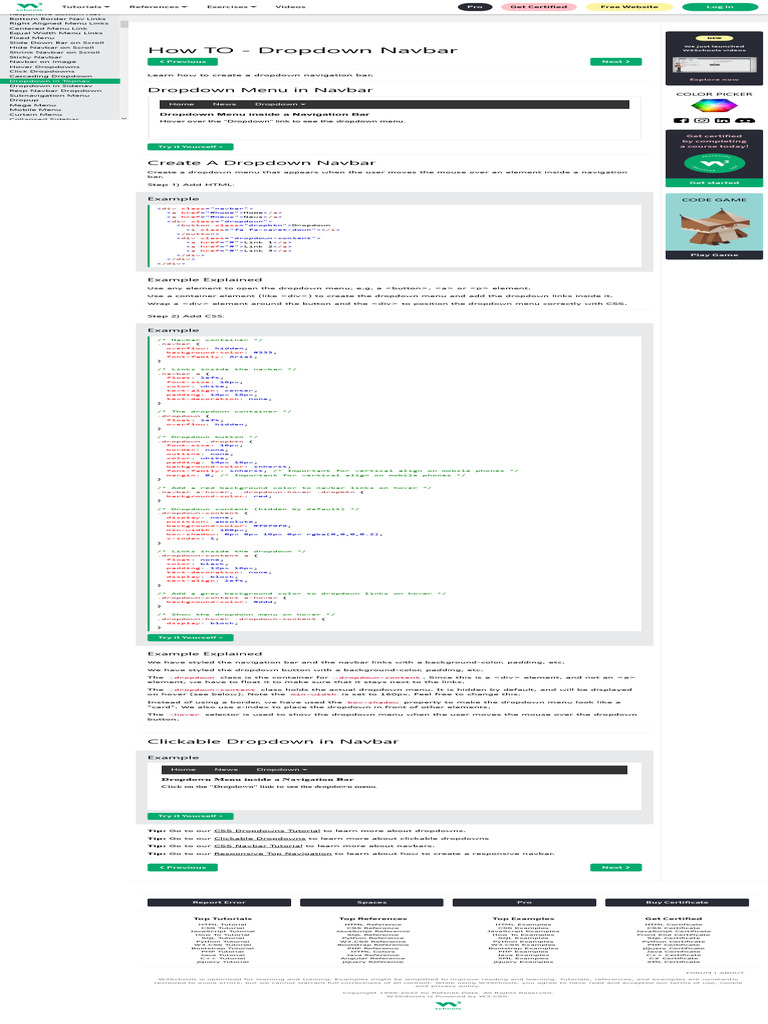Open the Discord social icon

point(744,120)
